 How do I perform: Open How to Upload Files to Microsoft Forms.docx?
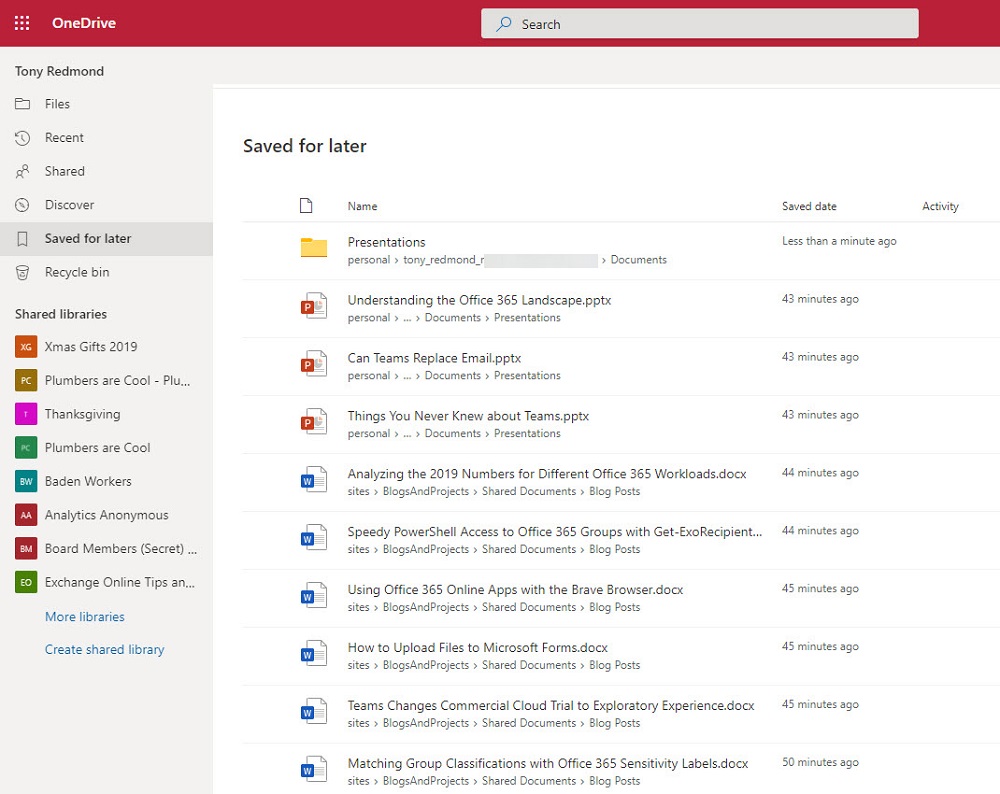(478, 648)
